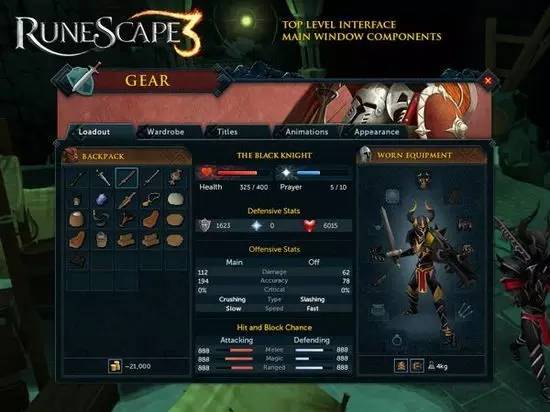Click the Prayer star icon
This screenshot has height=412, width=550.
coord(286,173)
